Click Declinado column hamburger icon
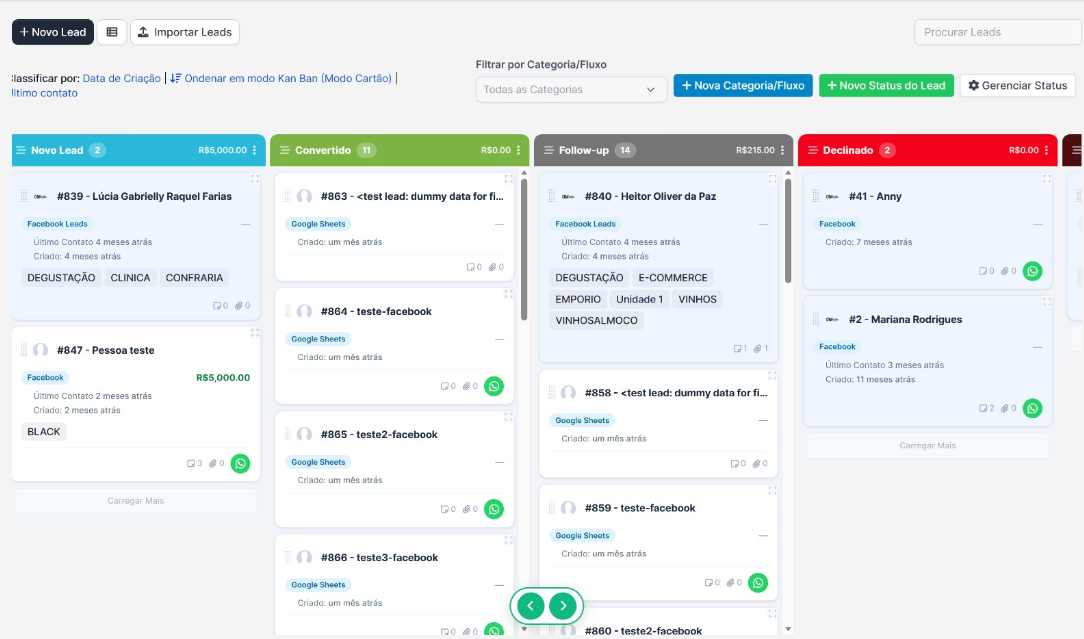This screenshot has width=1084, height=639. [x=813, y=150]
